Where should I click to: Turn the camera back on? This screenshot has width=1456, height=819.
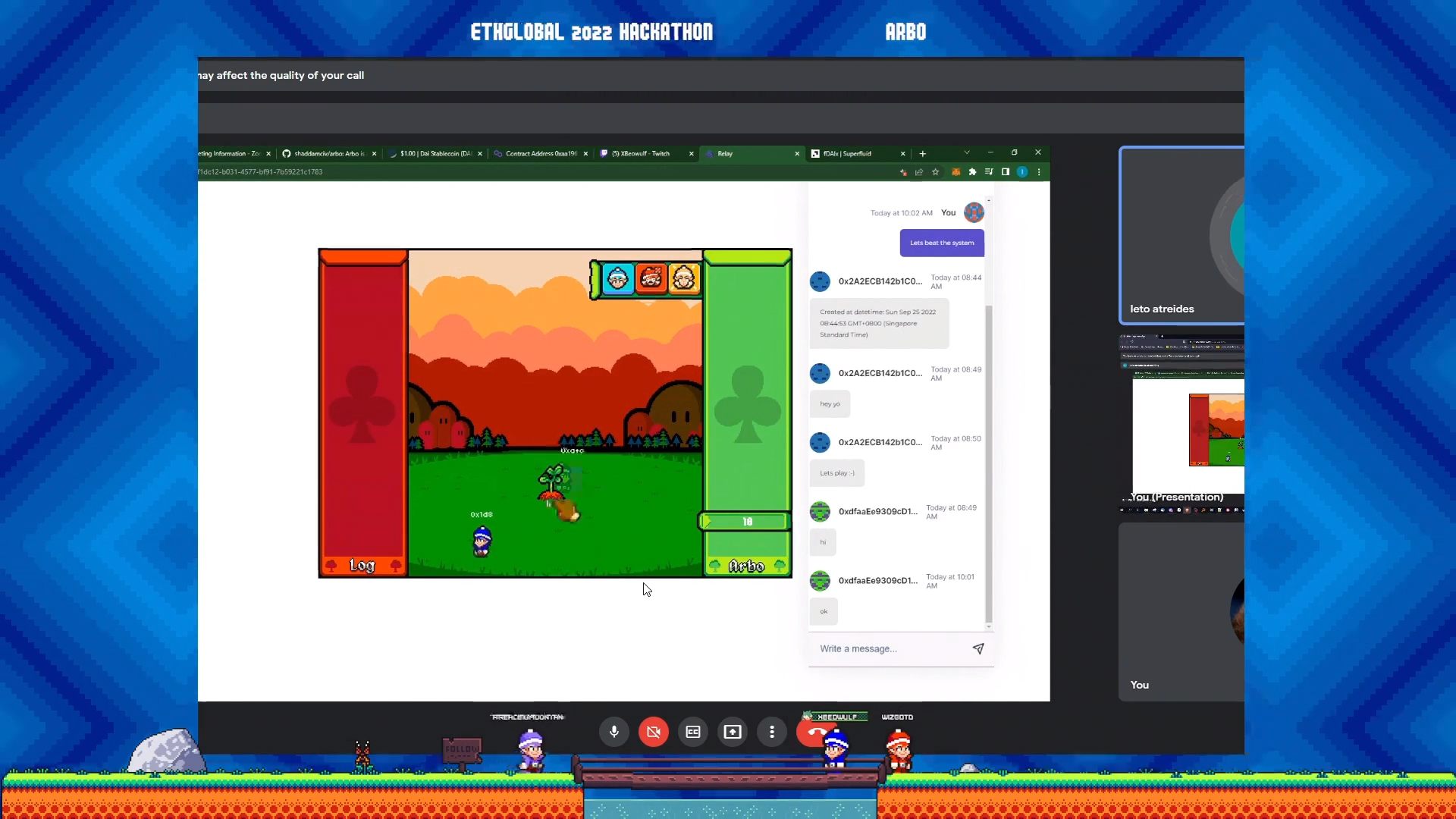tap(654, 732)
